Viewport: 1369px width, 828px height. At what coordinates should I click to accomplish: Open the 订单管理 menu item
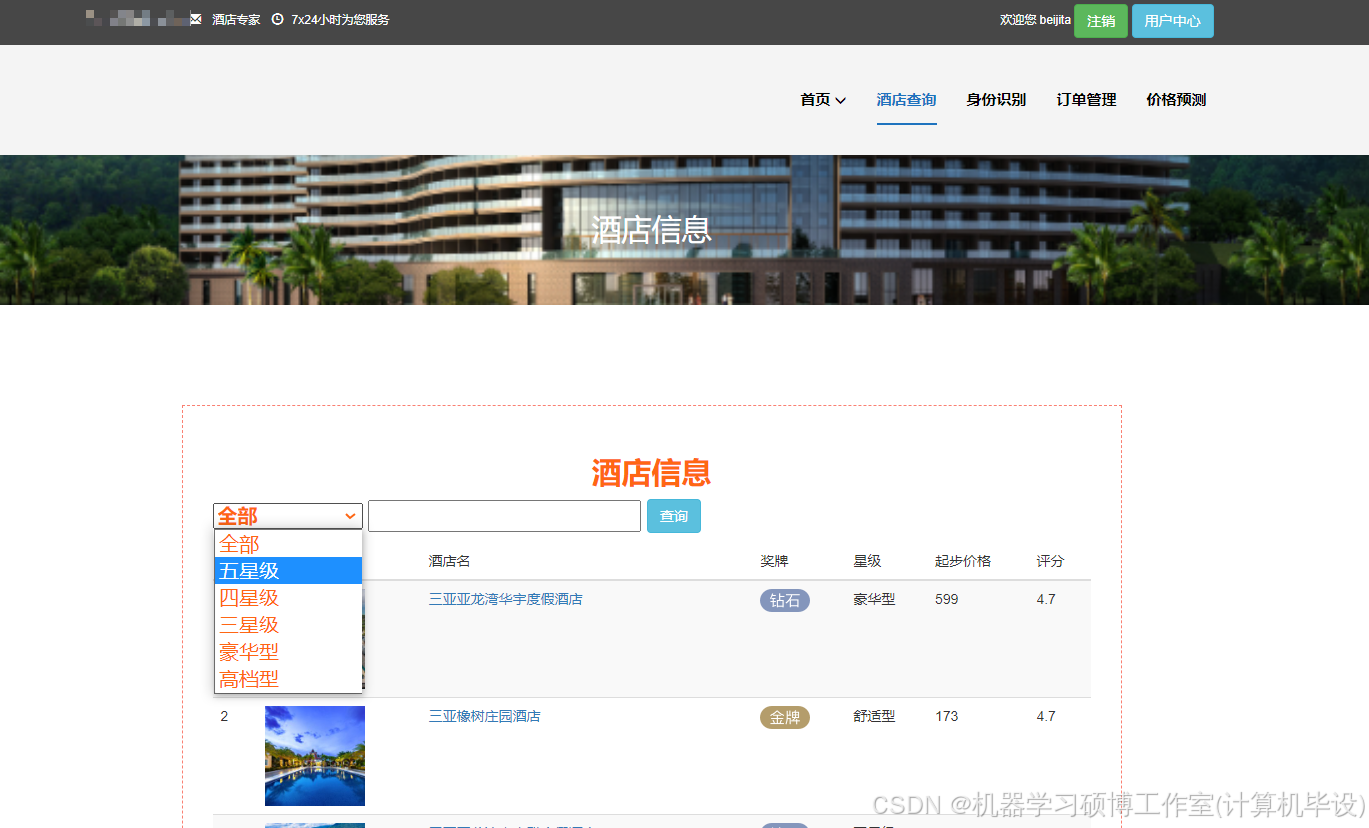pos(1086,99)
